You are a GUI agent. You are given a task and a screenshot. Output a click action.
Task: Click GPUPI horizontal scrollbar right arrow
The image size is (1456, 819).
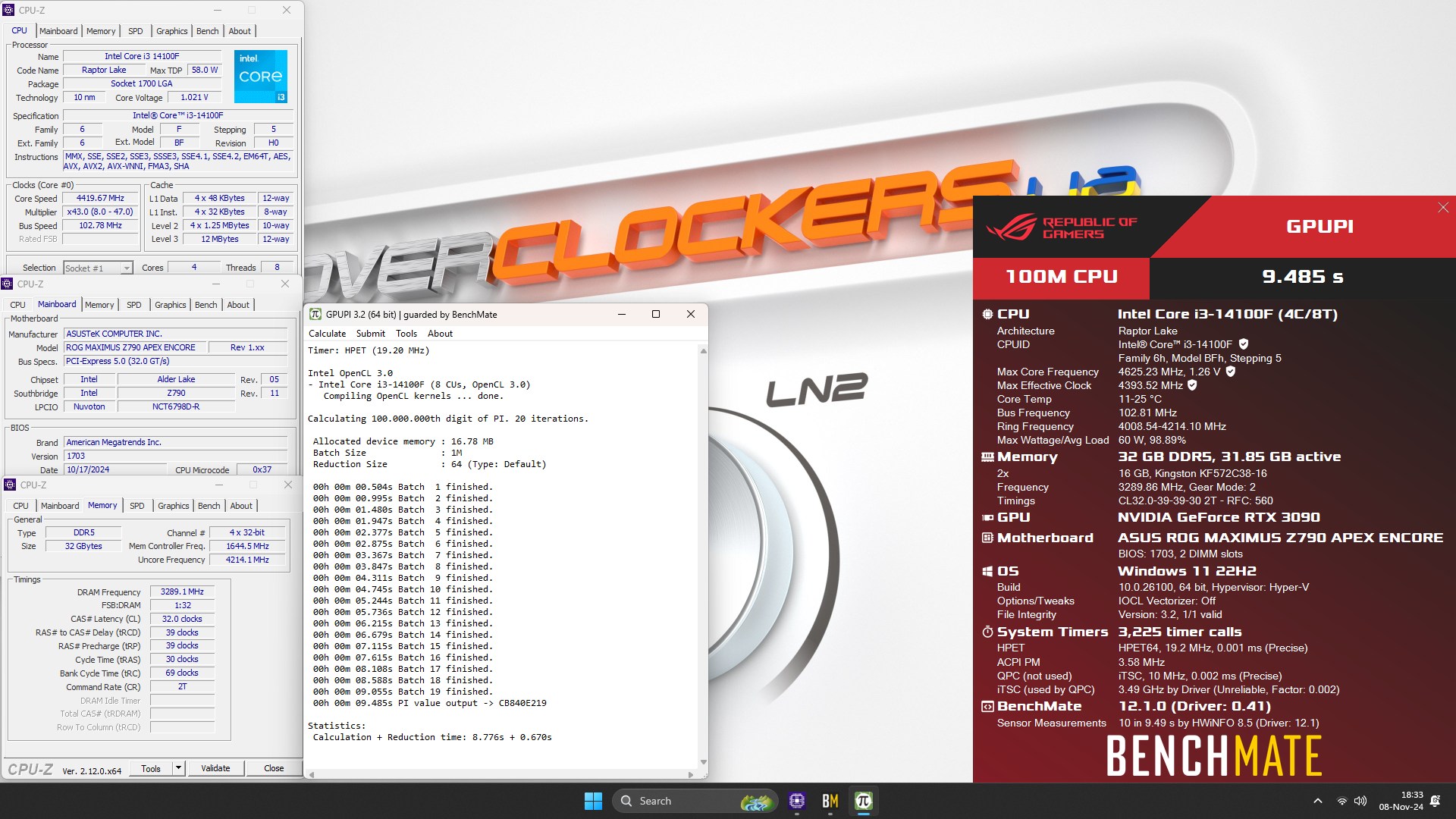click(690, 775)
